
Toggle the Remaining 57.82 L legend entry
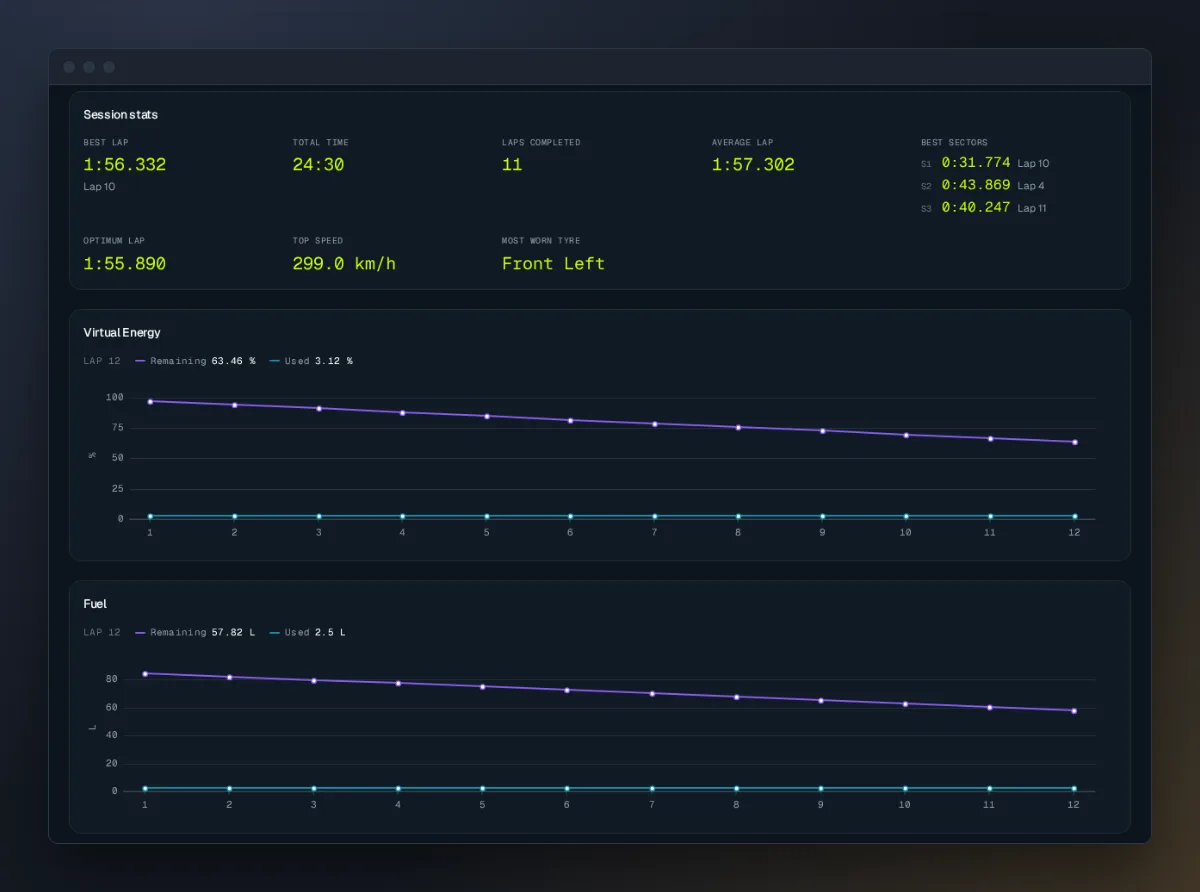tap(195, 632)
